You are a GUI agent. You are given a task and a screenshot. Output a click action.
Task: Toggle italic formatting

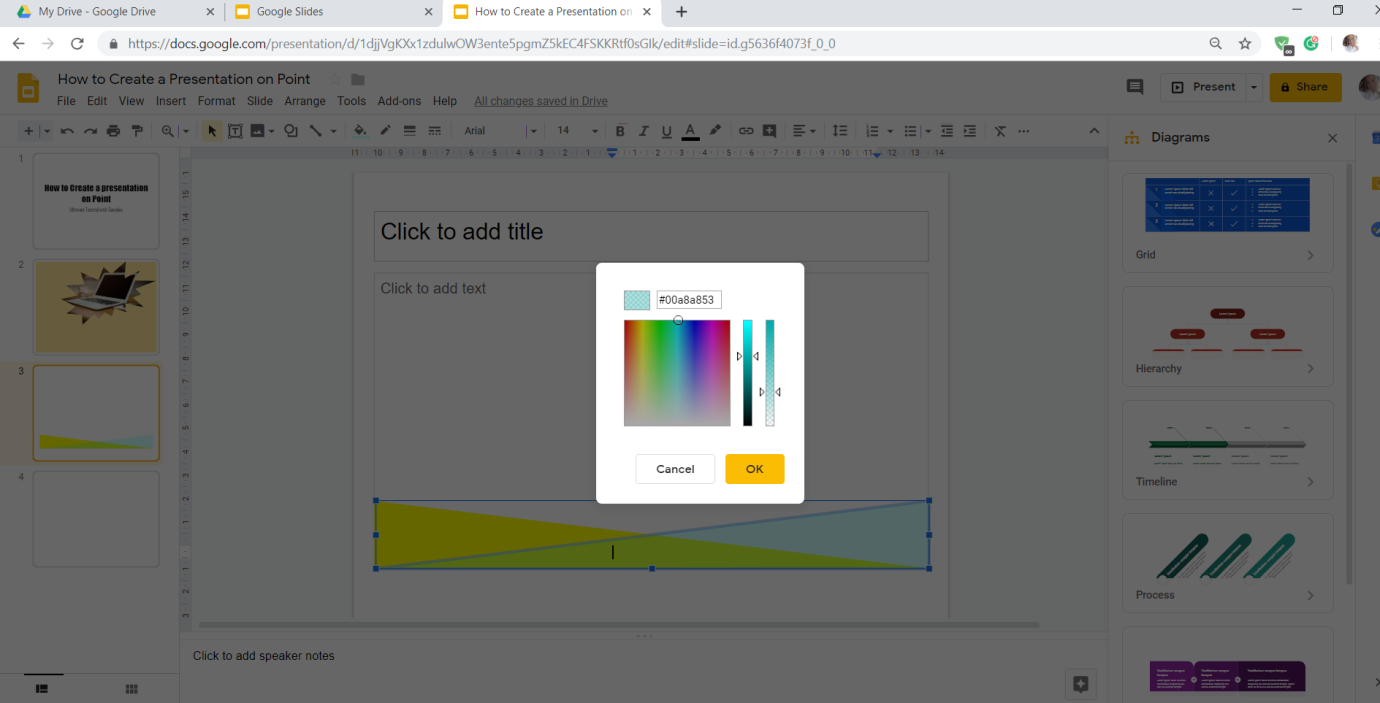pyautogui.click(x=643, y=131)
